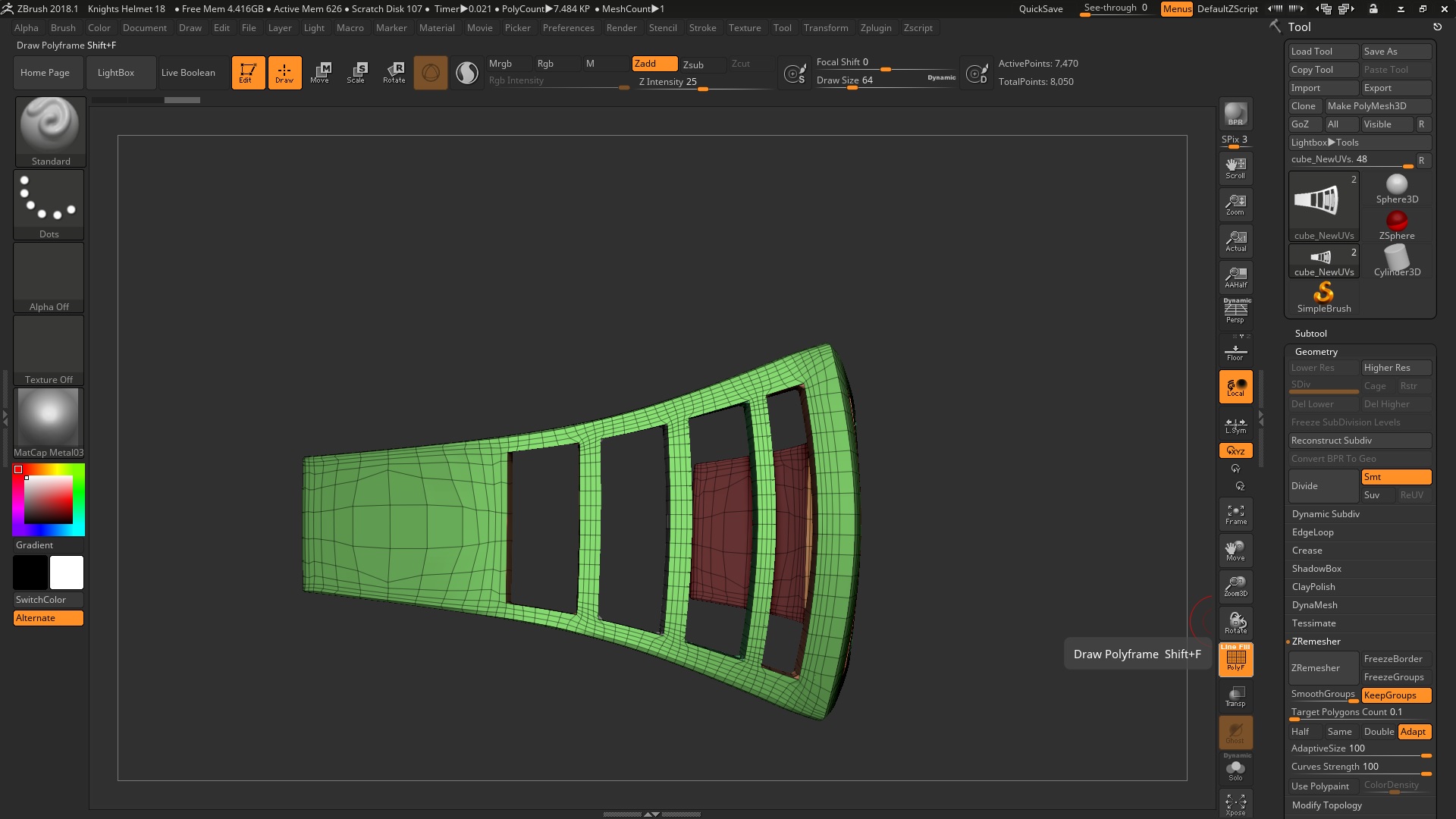The height and width of the screenshot is (819, 1456).
Task: Open the Standard brush picker
Action: coord(50,131)
